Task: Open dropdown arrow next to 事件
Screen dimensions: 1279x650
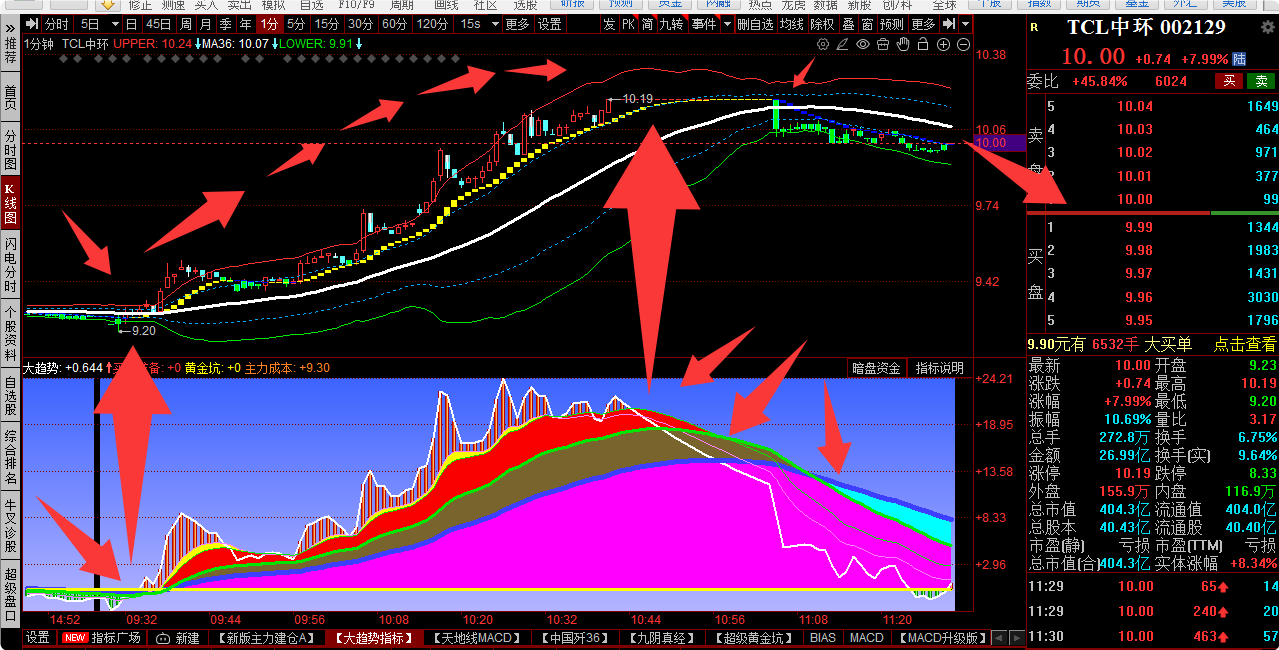Action: pyautogui.click(x=727, y=24)
